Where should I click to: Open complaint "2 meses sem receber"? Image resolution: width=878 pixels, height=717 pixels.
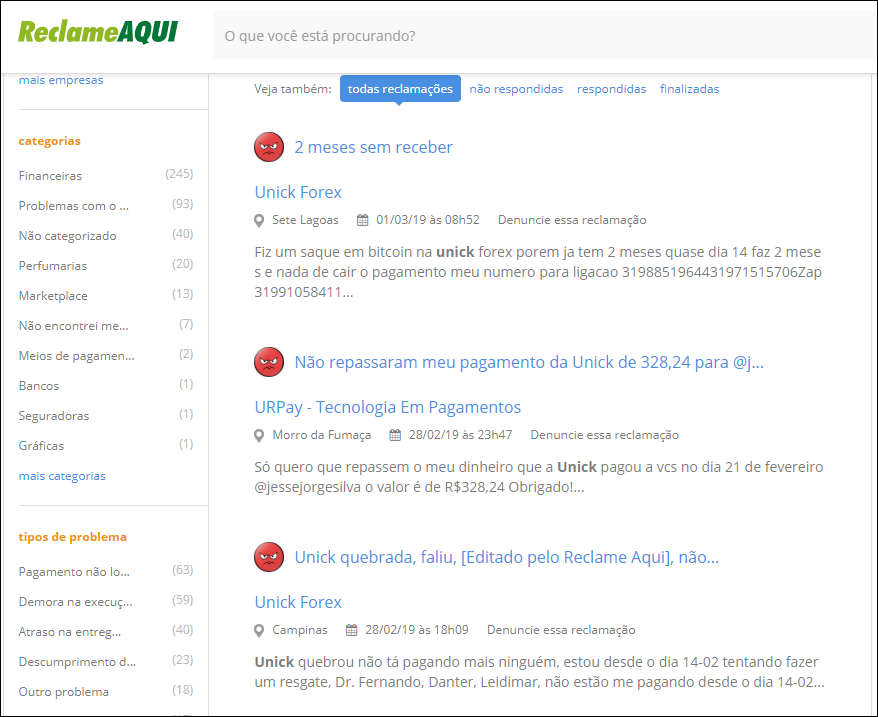tap(373, 147)
